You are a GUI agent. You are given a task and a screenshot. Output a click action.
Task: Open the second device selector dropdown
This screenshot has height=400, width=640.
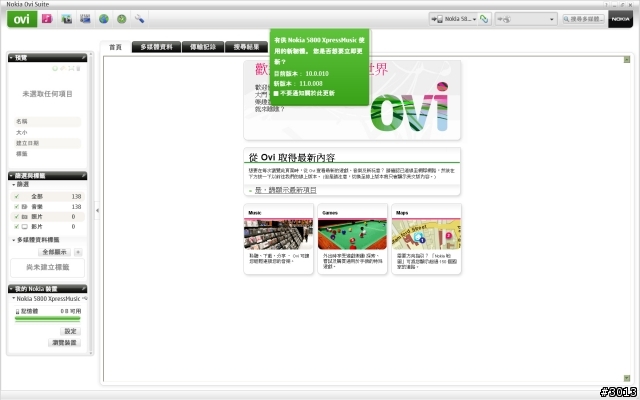click(526, 19)
